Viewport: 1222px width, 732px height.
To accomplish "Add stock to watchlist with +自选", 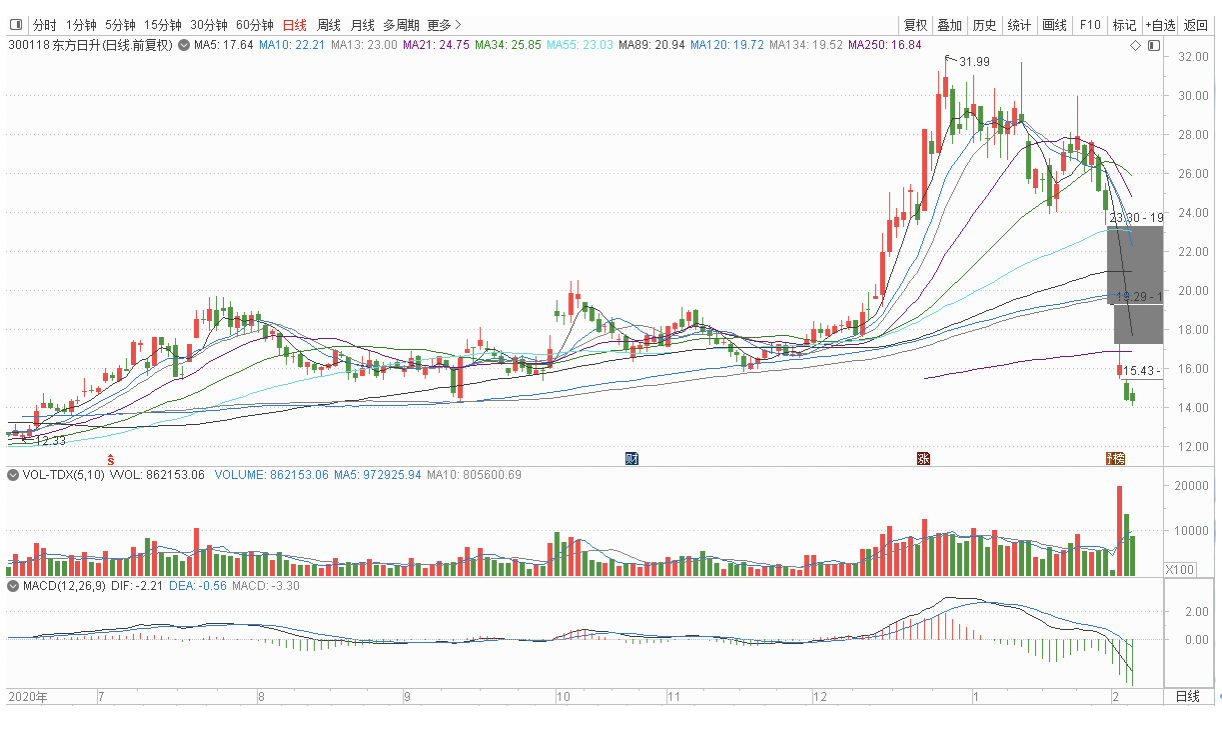I will pos(1160,25).
